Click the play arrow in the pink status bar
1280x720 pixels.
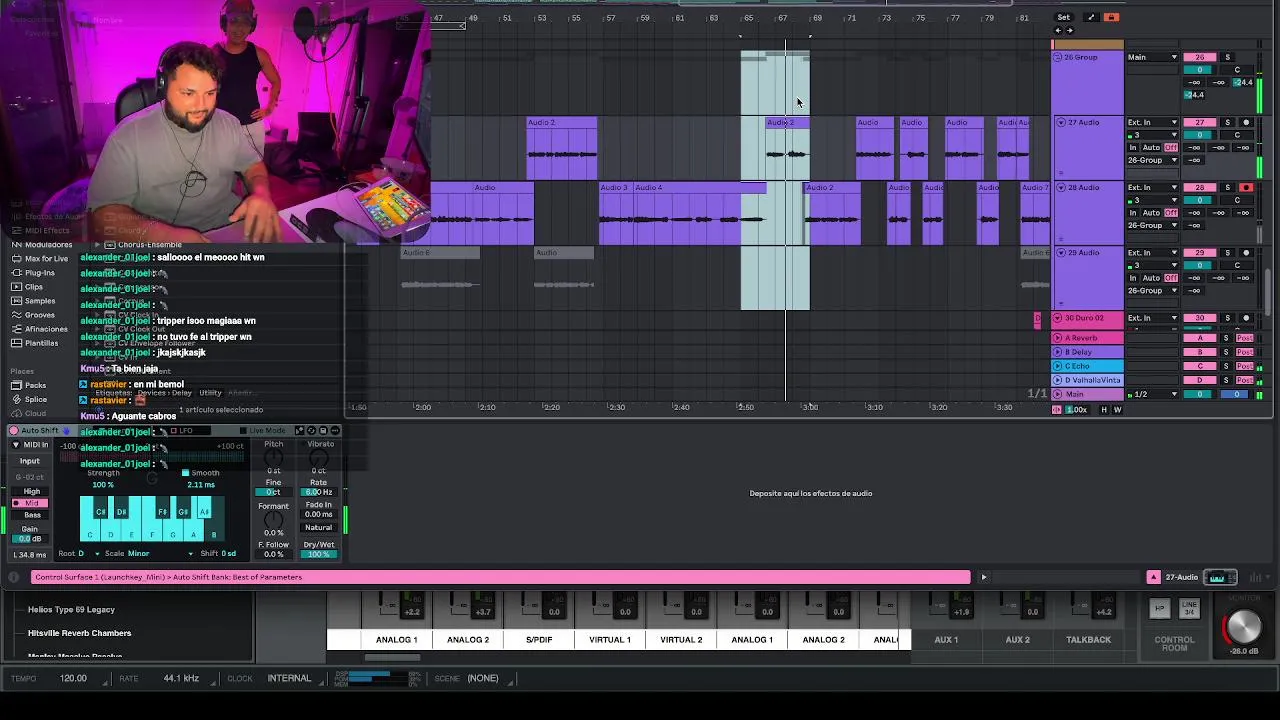[983, 577]
